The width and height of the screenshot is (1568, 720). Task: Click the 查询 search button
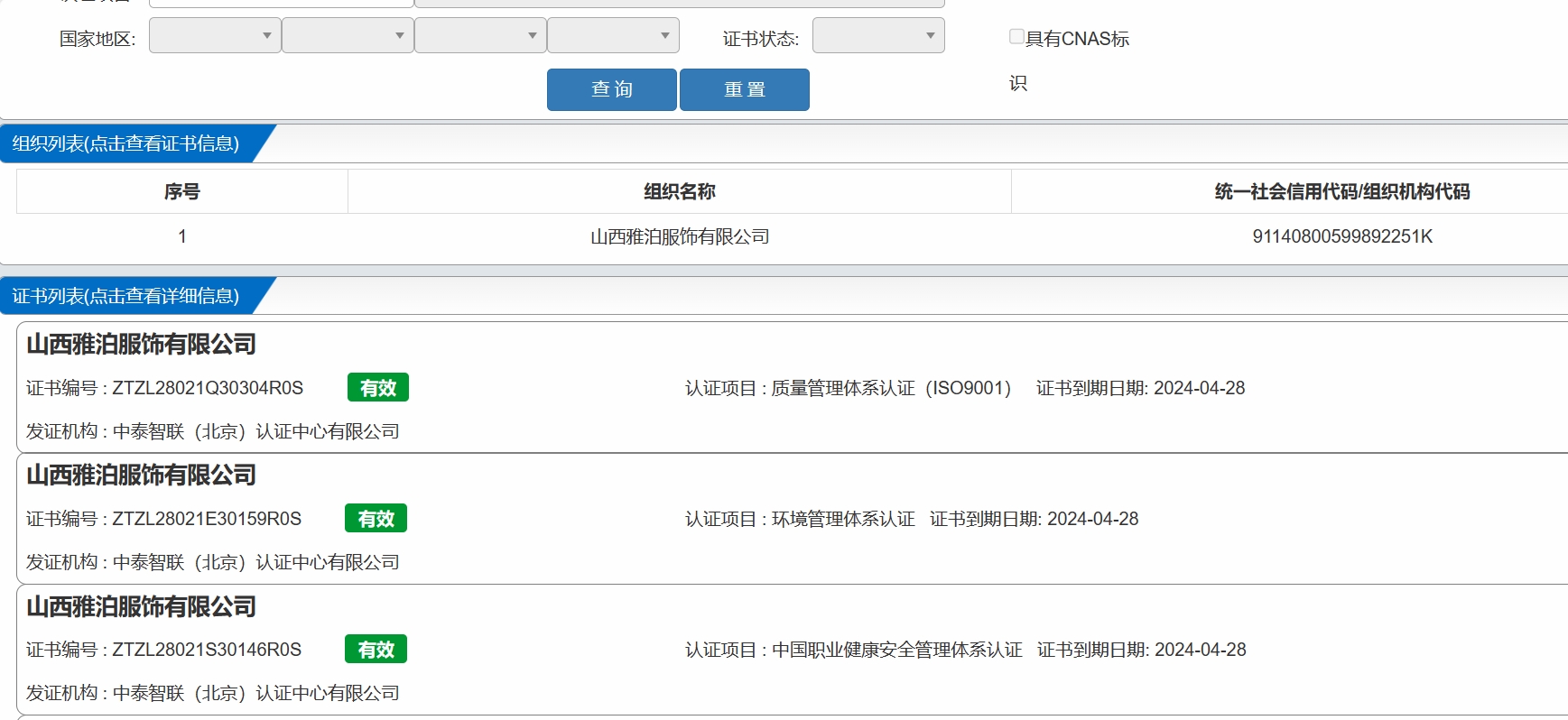612,89
